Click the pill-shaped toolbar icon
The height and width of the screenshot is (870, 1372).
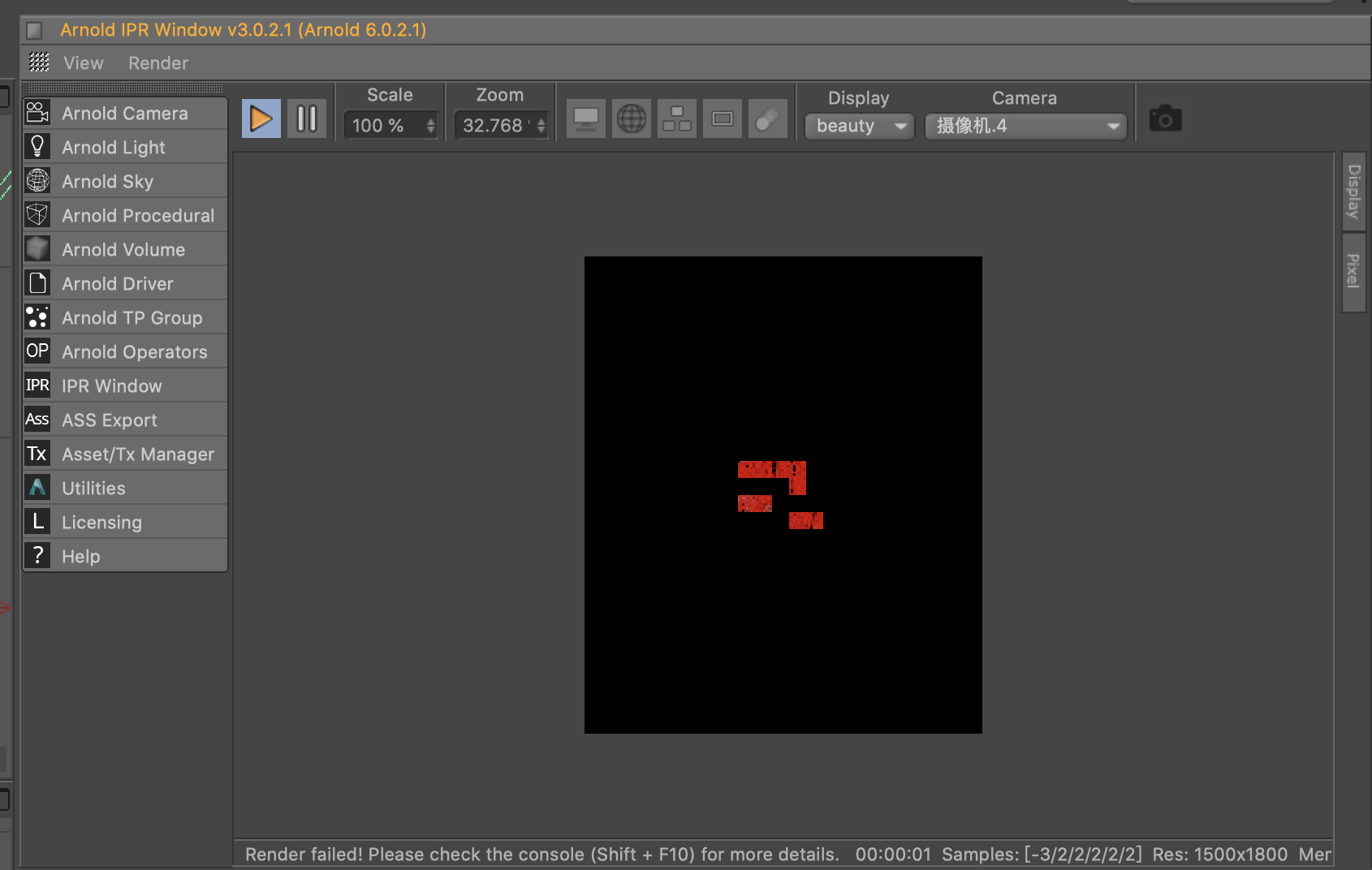click(x=767, y=119)
